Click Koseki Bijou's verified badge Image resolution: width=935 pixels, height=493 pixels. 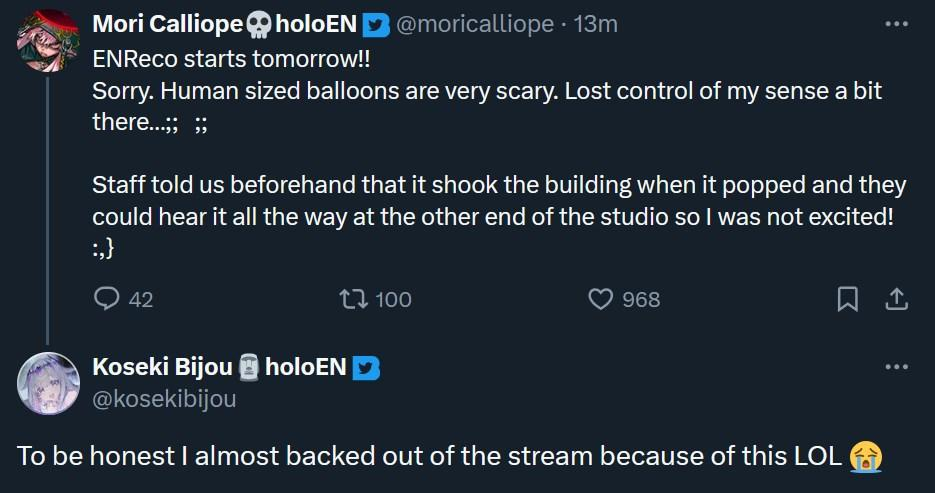(367, 368)
